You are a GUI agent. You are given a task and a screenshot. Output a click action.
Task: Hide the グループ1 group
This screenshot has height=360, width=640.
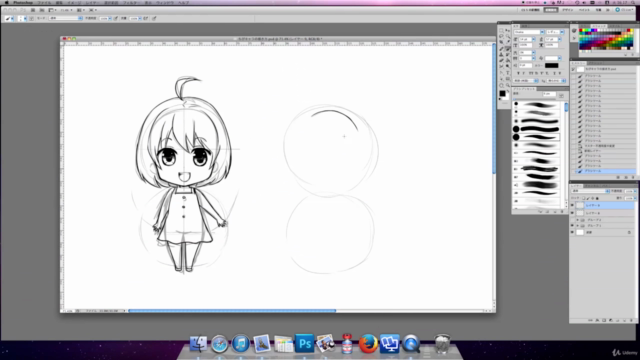(572, 225)
